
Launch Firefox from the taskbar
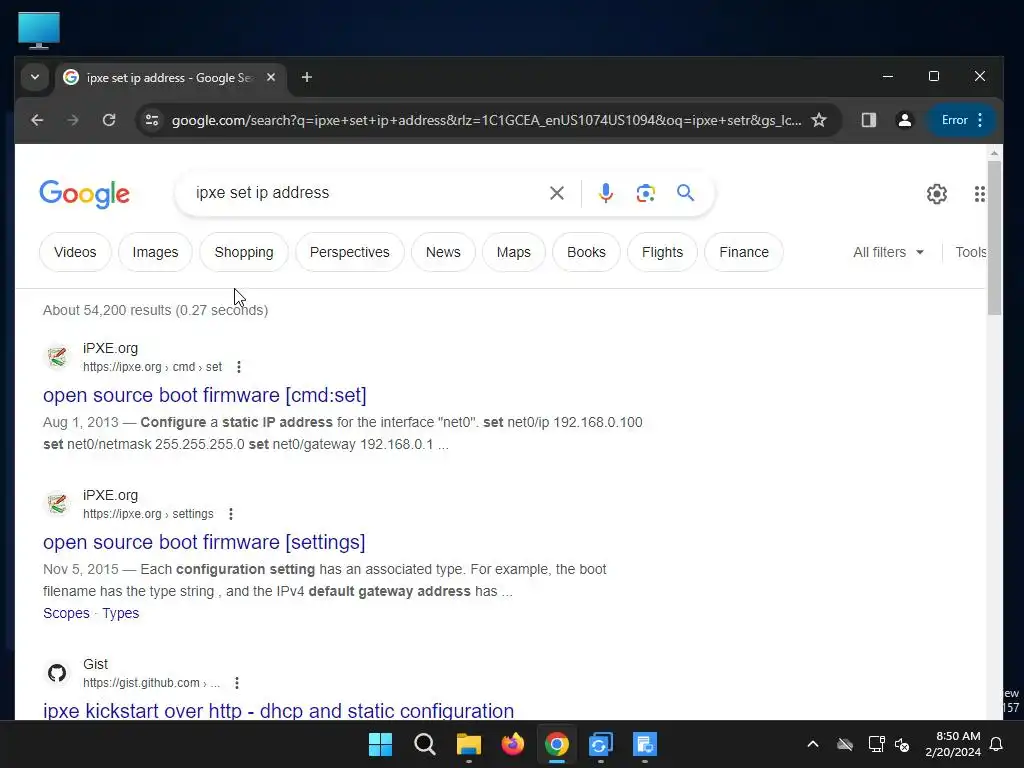[513, 744]
